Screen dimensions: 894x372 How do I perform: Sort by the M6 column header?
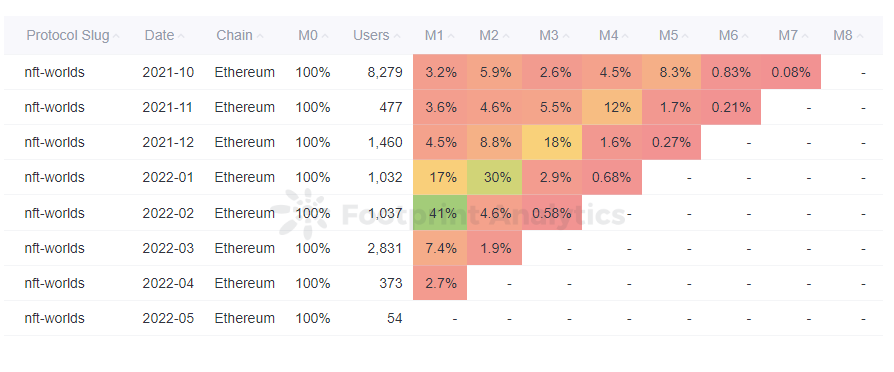point(733,35)
